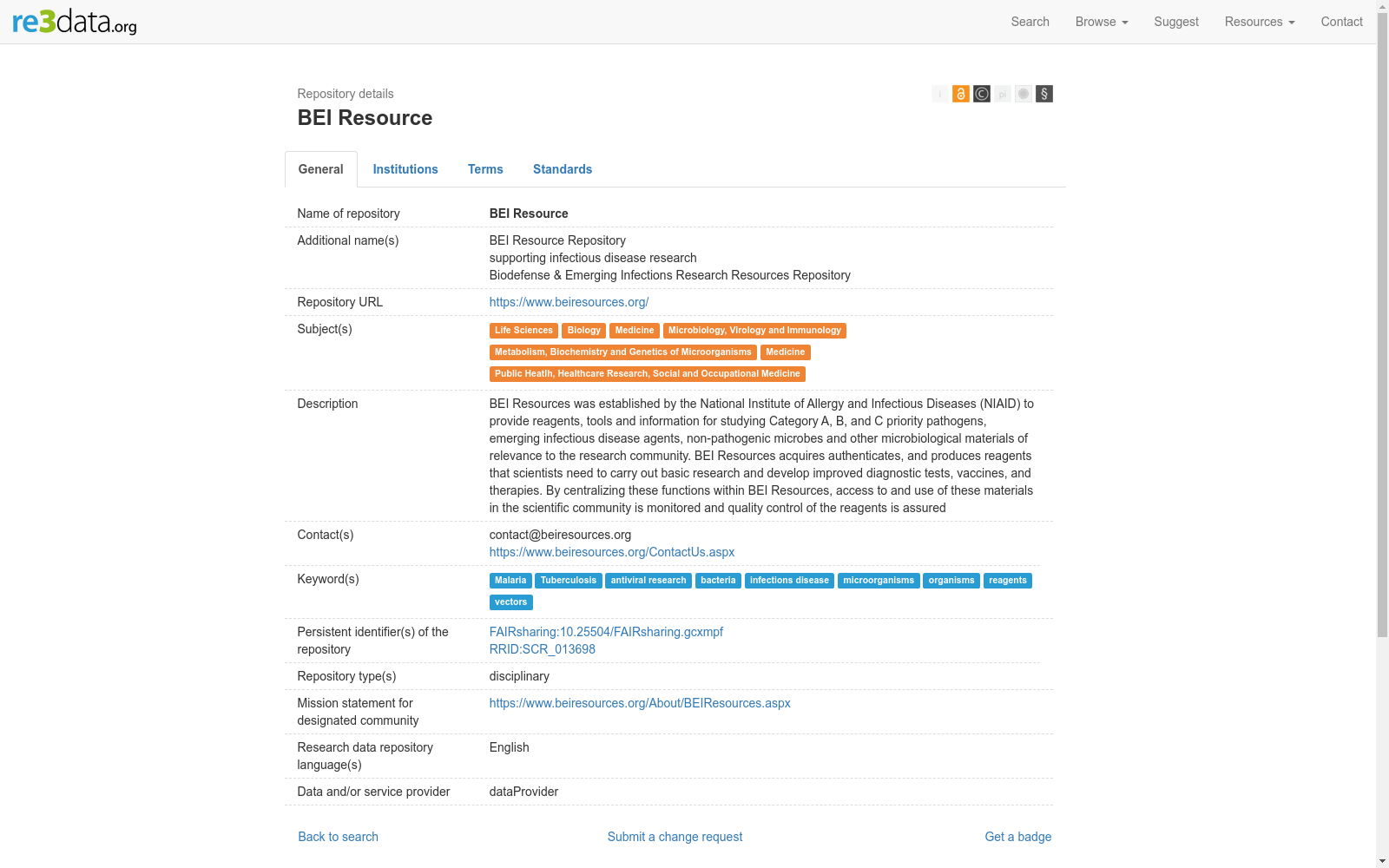This screenshot has width=1389, height=868.
Task: Go to the Suggest page
Action: coord(1176,22)
